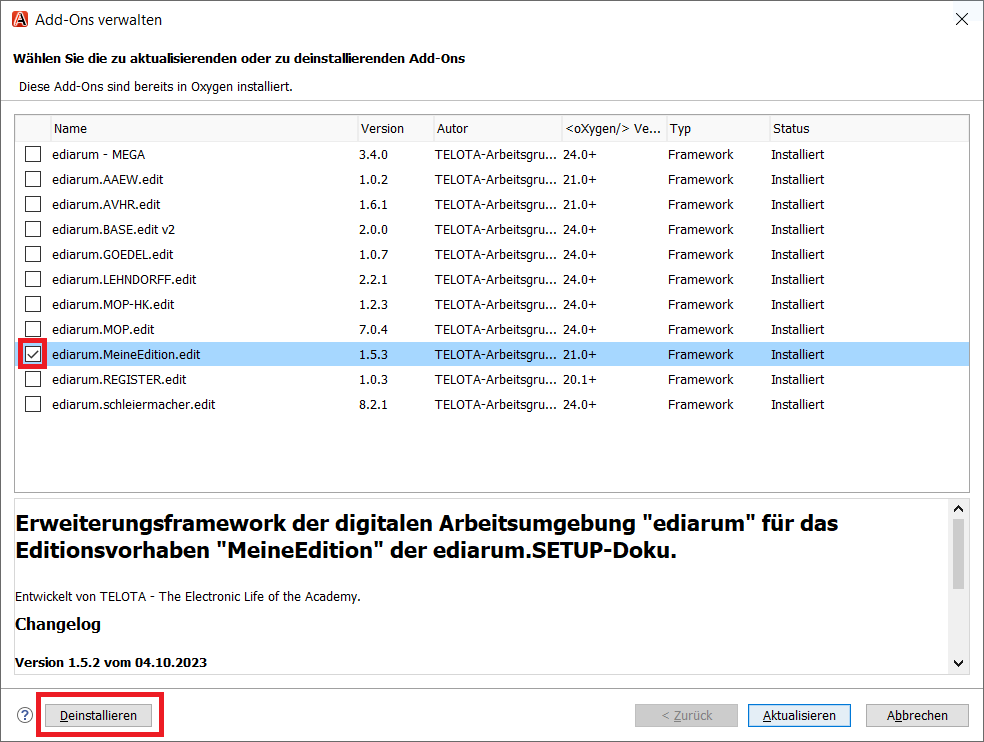The image size is (984, 742).
Task: Sort by the Typ column header
Action: coord(718,129)
